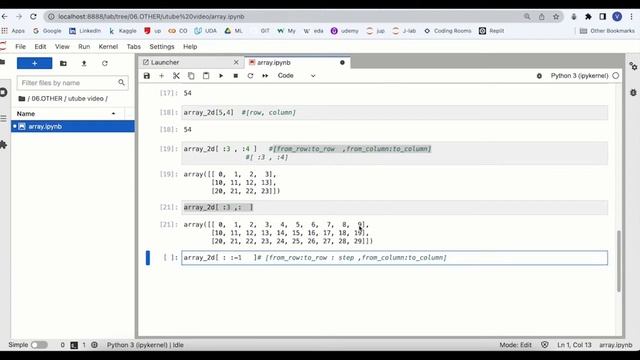Open the Settings menu

pyautogui.click(x=162, y=47)
